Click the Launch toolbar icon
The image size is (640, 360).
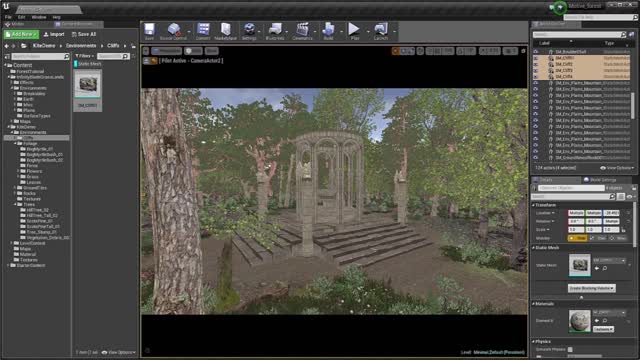pyautogui.click(x=381, y=31)
